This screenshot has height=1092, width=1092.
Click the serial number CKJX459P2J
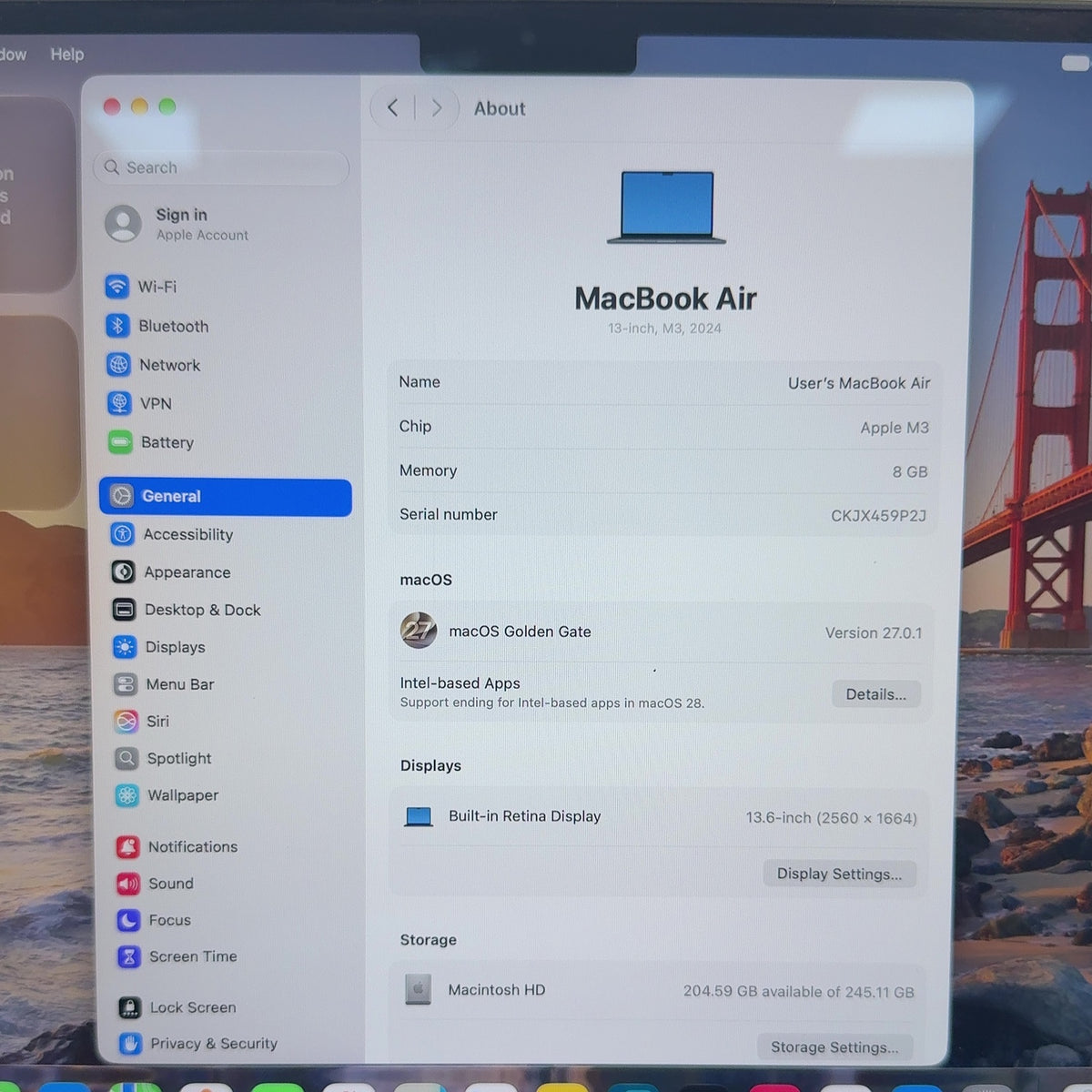click(878, 516)
